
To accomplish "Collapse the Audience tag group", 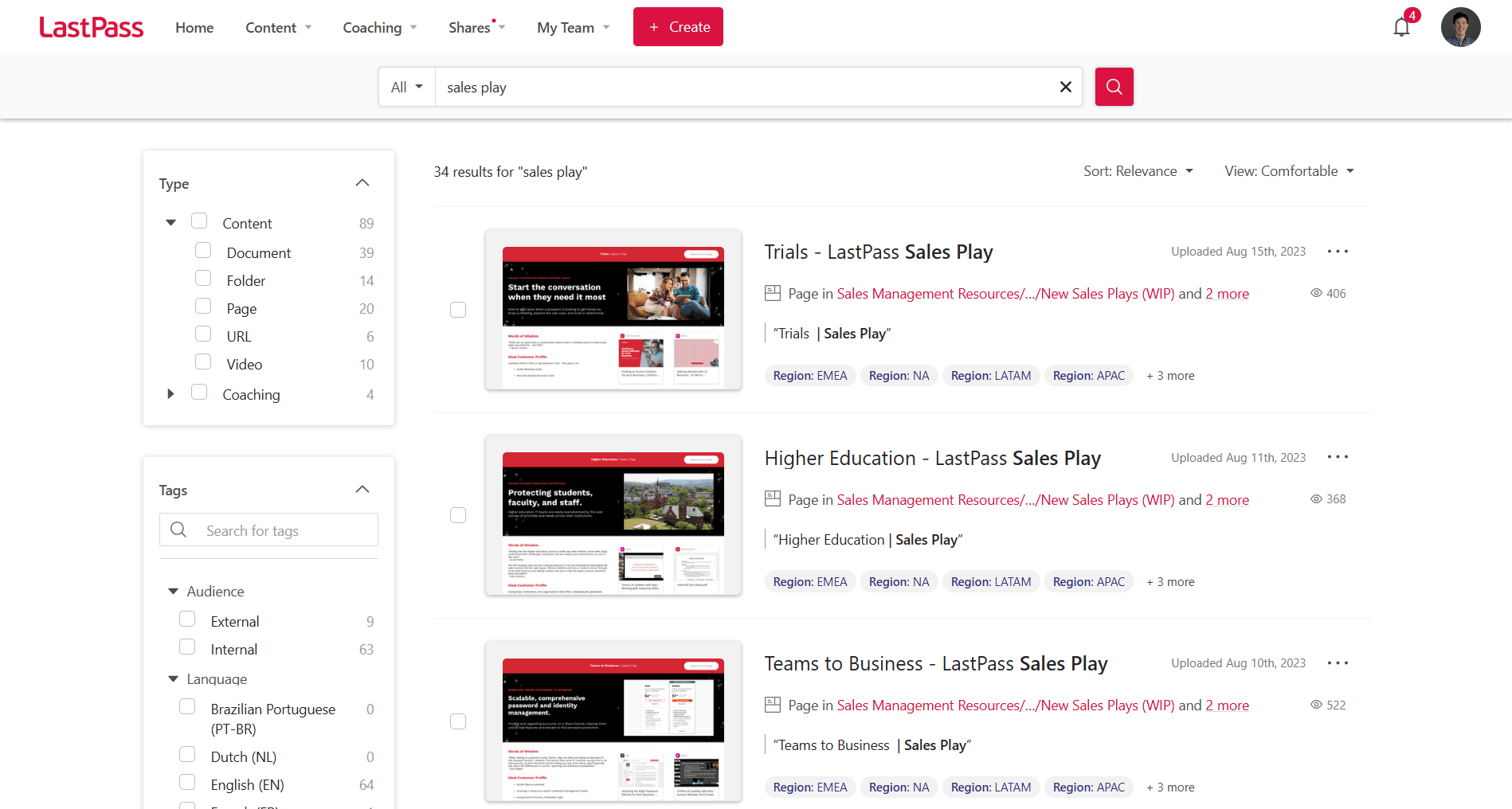I will tap(173, 591).
